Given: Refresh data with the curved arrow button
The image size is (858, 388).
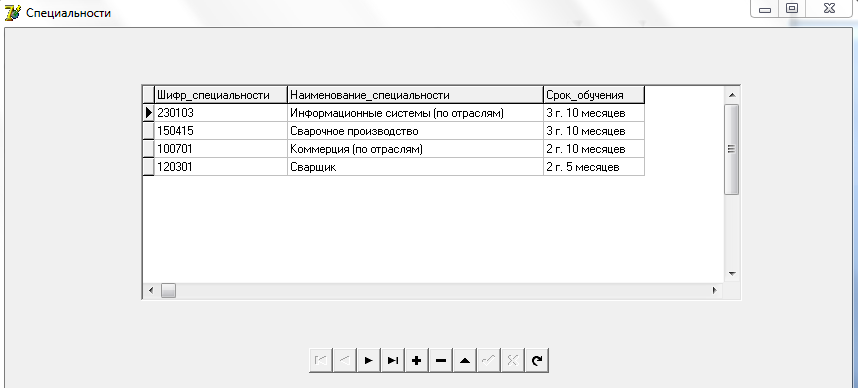Looking at the screenshot, I should pyautogui.click(x=537, y=360).
